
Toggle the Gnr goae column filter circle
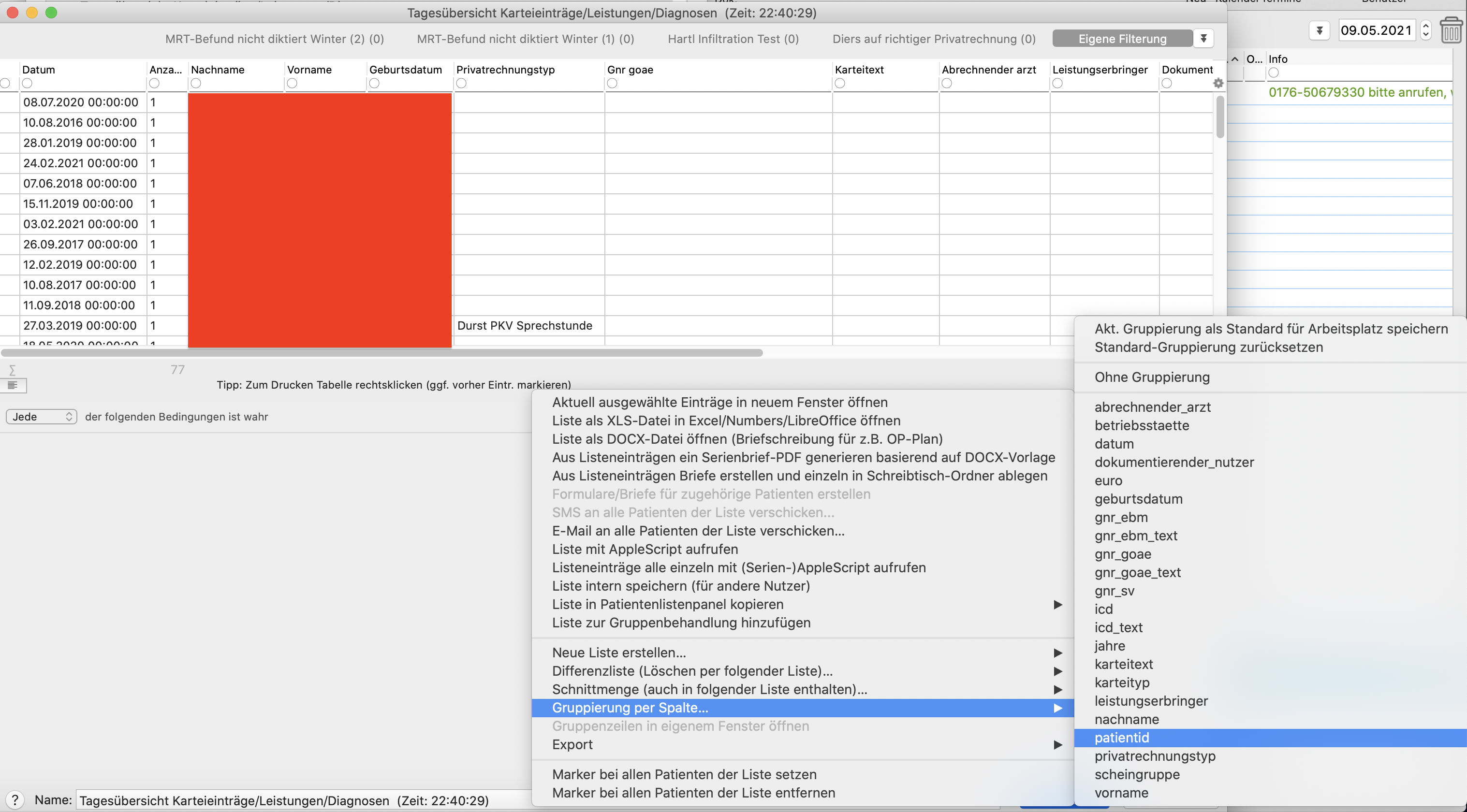612,83
